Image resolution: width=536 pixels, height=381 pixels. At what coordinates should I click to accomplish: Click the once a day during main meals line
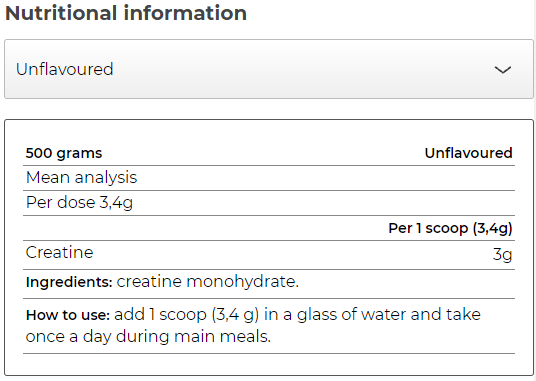click(148, 337)
